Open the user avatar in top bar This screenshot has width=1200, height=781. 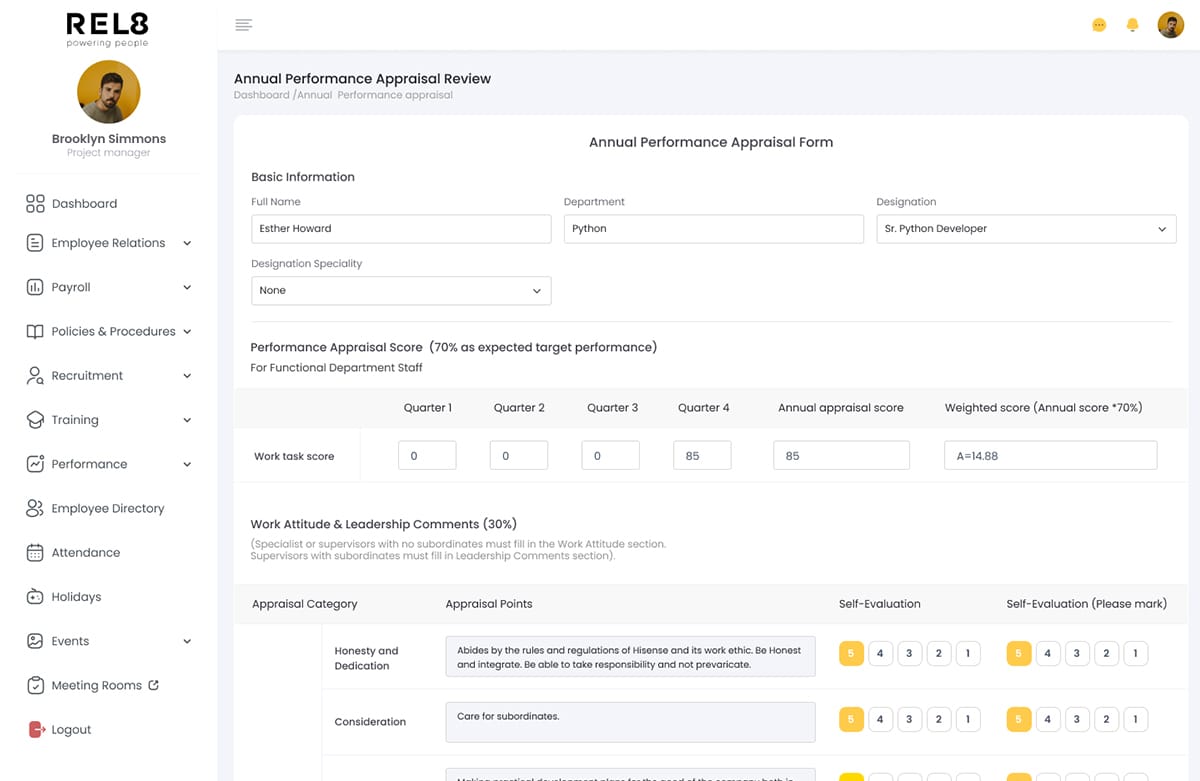click(1170, 25)
